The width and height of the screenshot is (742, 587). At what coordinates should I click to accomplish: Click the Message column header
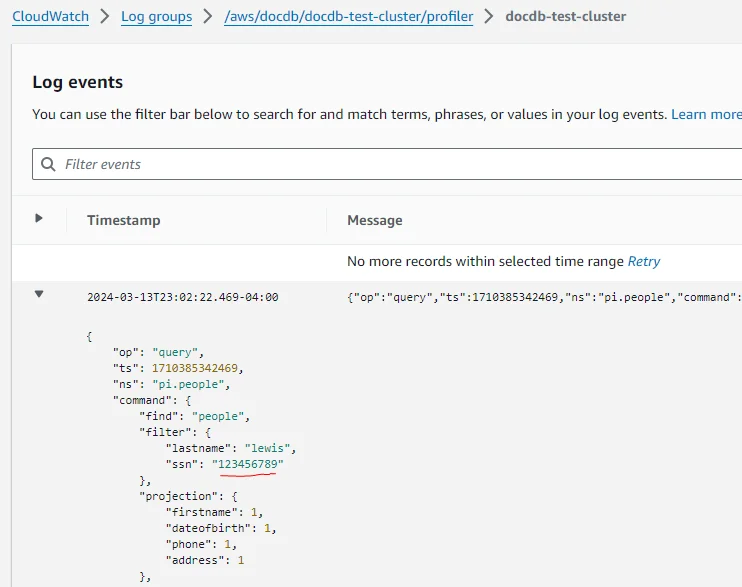pyautogui.click(x=375, y=220)
